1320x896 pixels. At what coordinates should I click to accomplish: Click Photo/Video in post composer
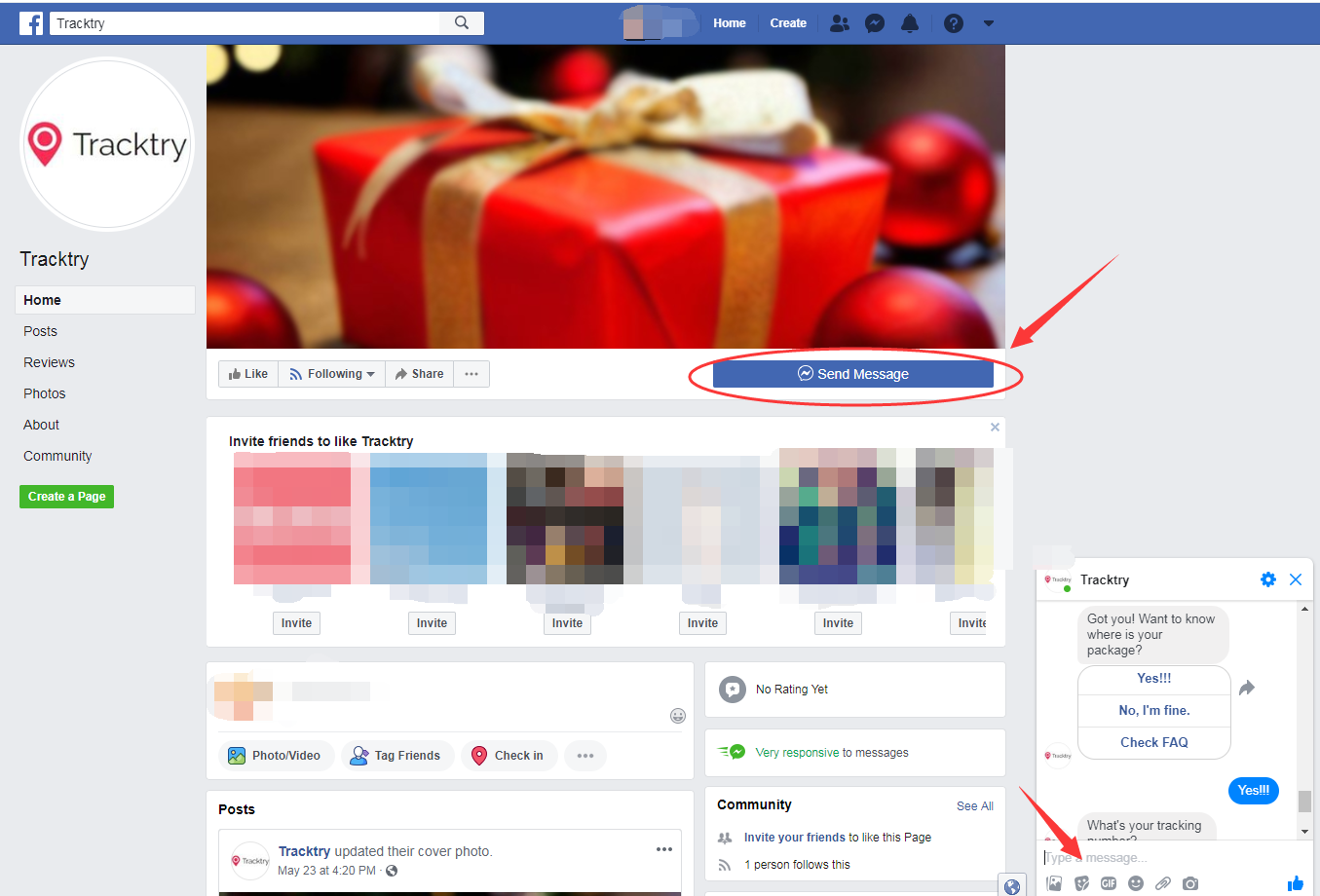pyautogui.click(x=276, y=756)
